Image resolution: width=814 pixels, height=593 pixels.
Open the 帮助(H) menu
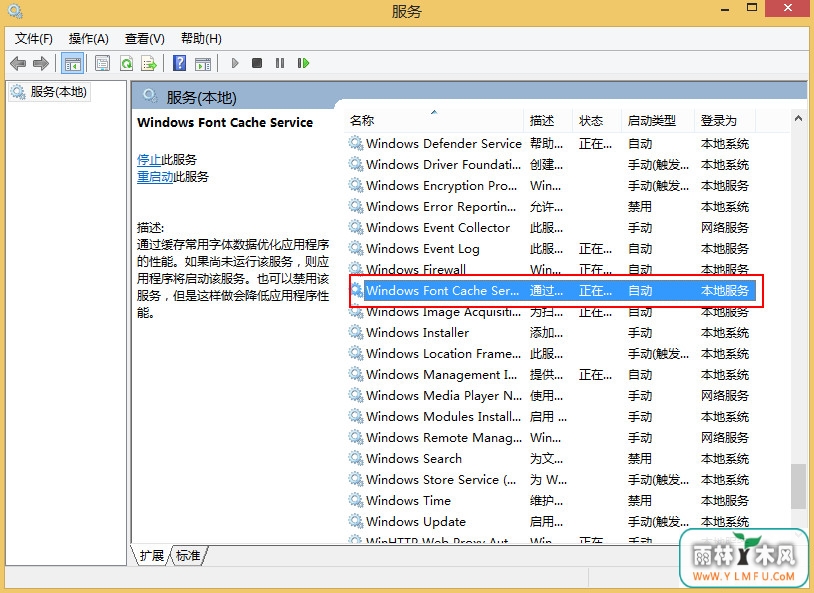pyautogui.click(x=201, y=38)
